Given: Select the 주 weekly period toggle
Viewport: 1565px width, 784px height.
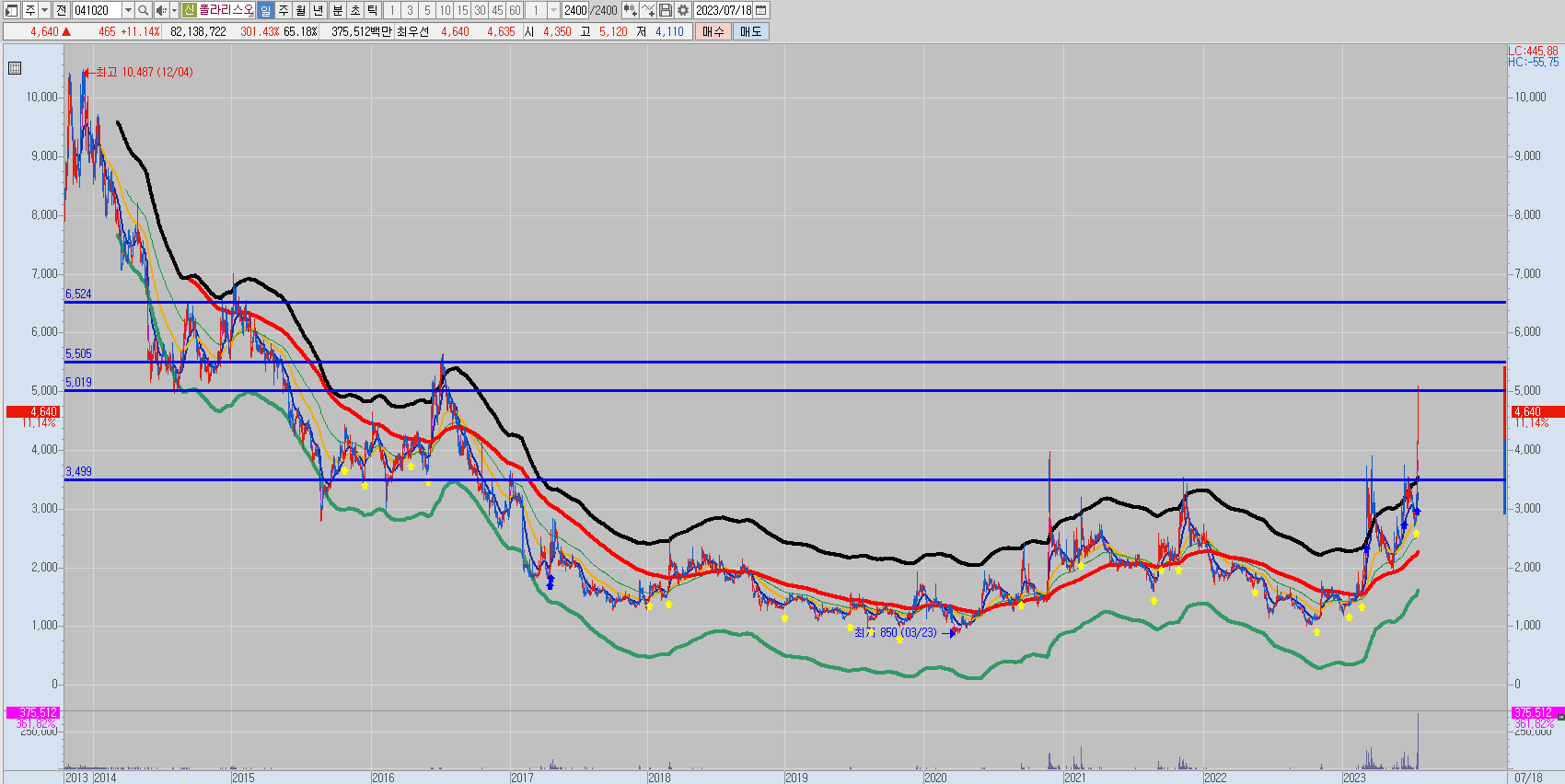Looking at the screenshot, I should pyautogui.click(x=283, y=10).
